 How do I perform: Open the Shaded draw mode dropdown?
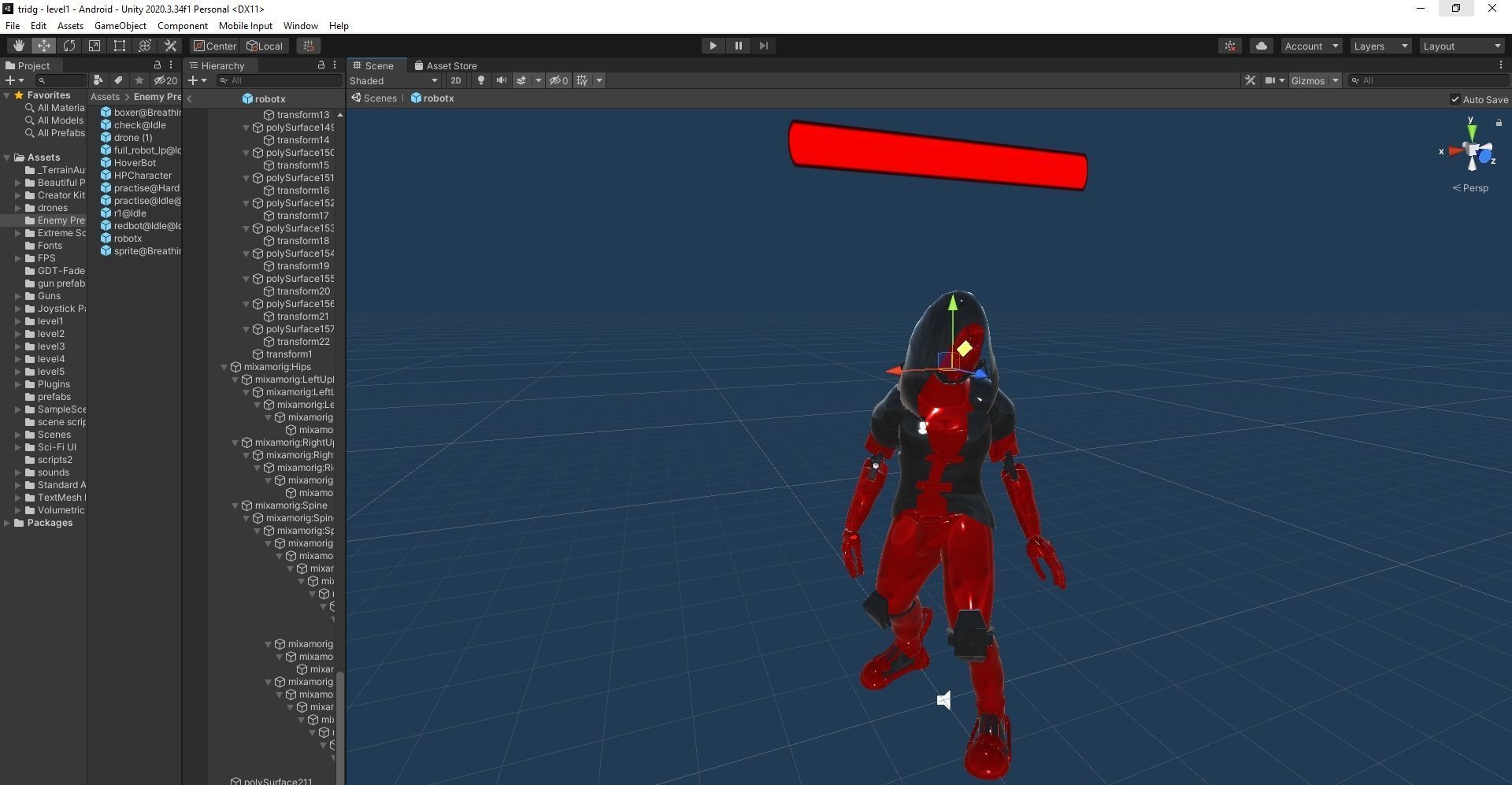394,80
